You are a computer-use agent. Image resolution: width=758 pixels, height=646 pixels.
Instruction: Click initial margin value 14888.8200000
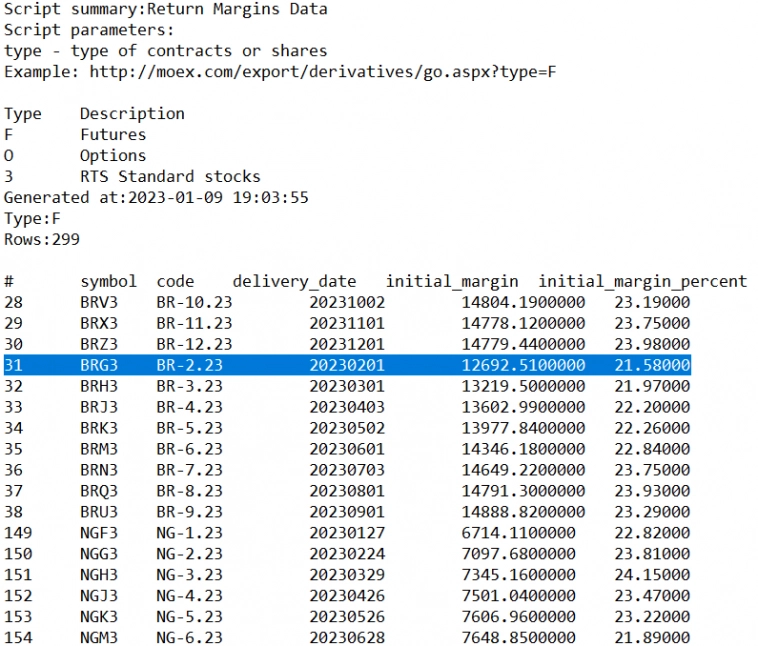pos(523,512)
